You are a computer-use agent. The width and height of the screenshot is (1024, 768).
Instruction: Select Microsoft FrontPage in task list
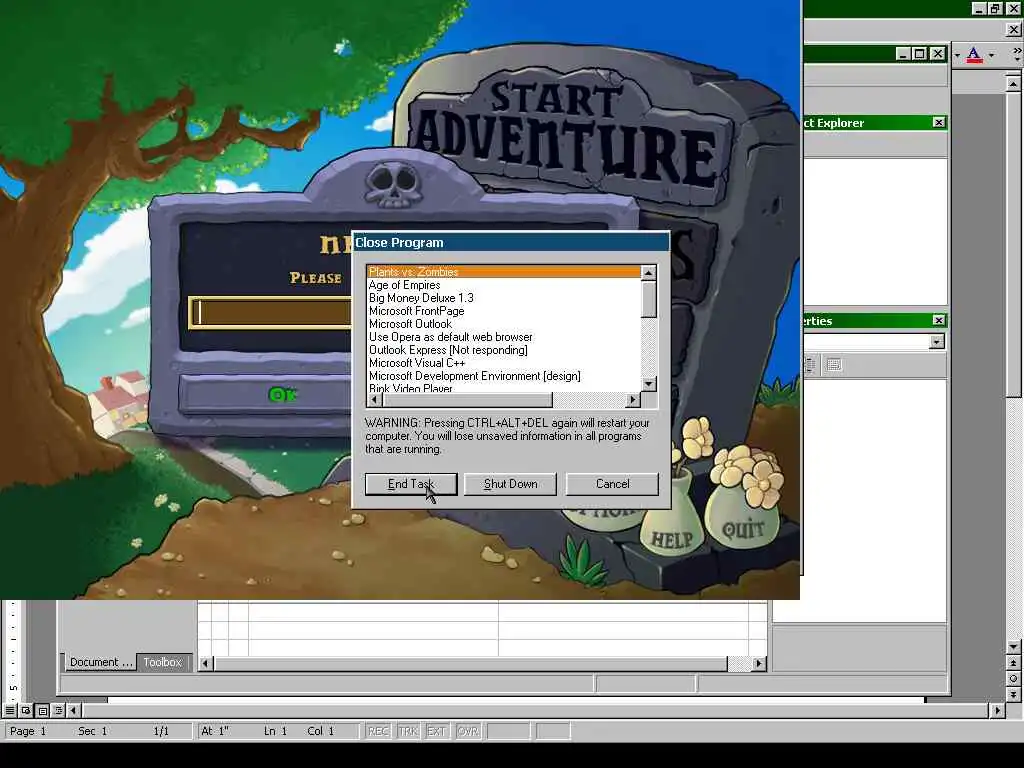tap(504, 311)
